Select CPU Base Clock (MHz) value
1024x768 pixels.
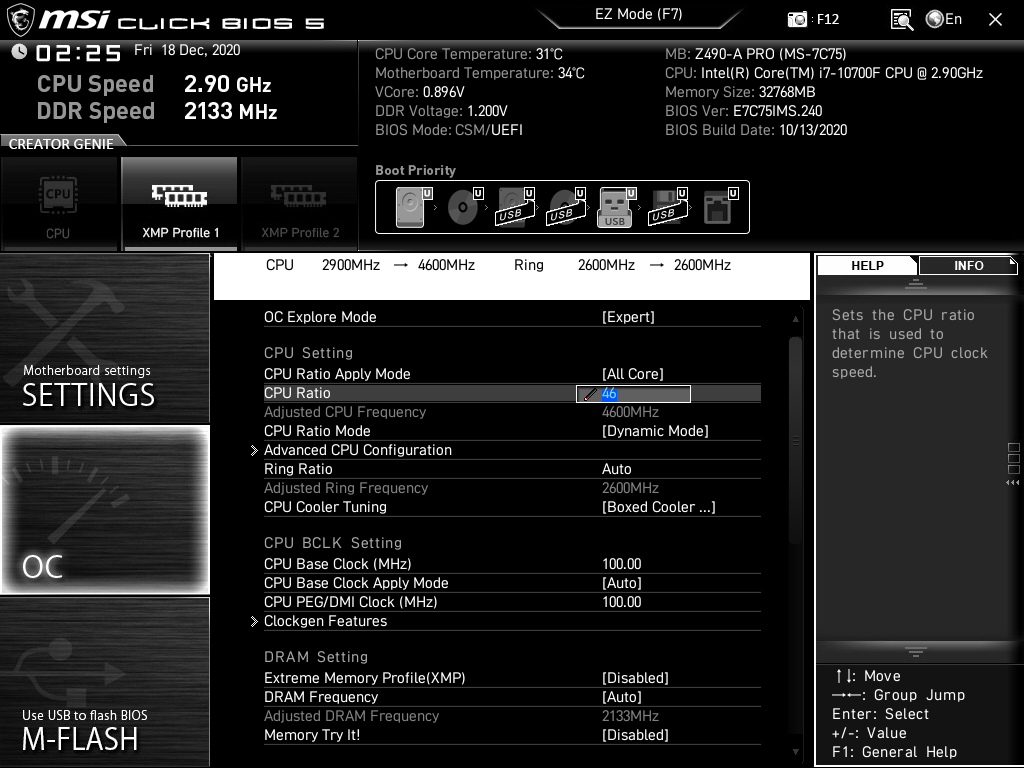click(622, 564)
